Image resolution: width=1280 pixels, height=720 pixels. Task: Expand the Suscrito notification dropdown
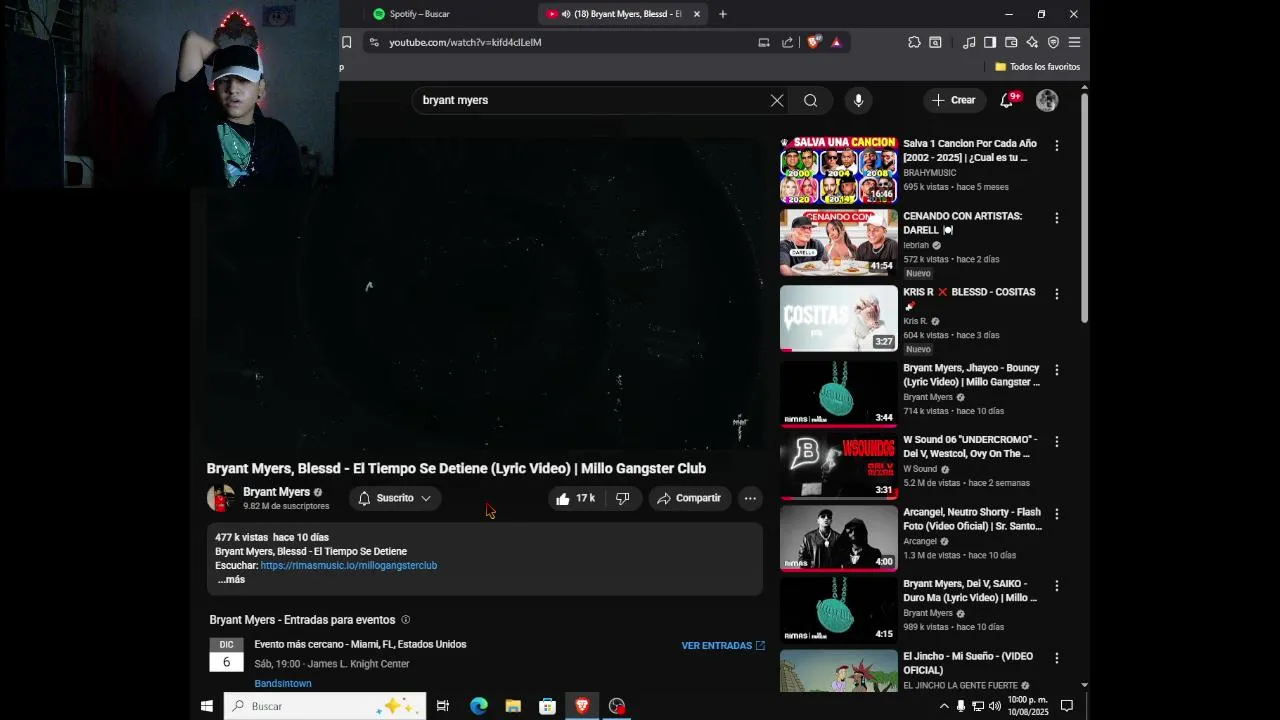point(395,498)
